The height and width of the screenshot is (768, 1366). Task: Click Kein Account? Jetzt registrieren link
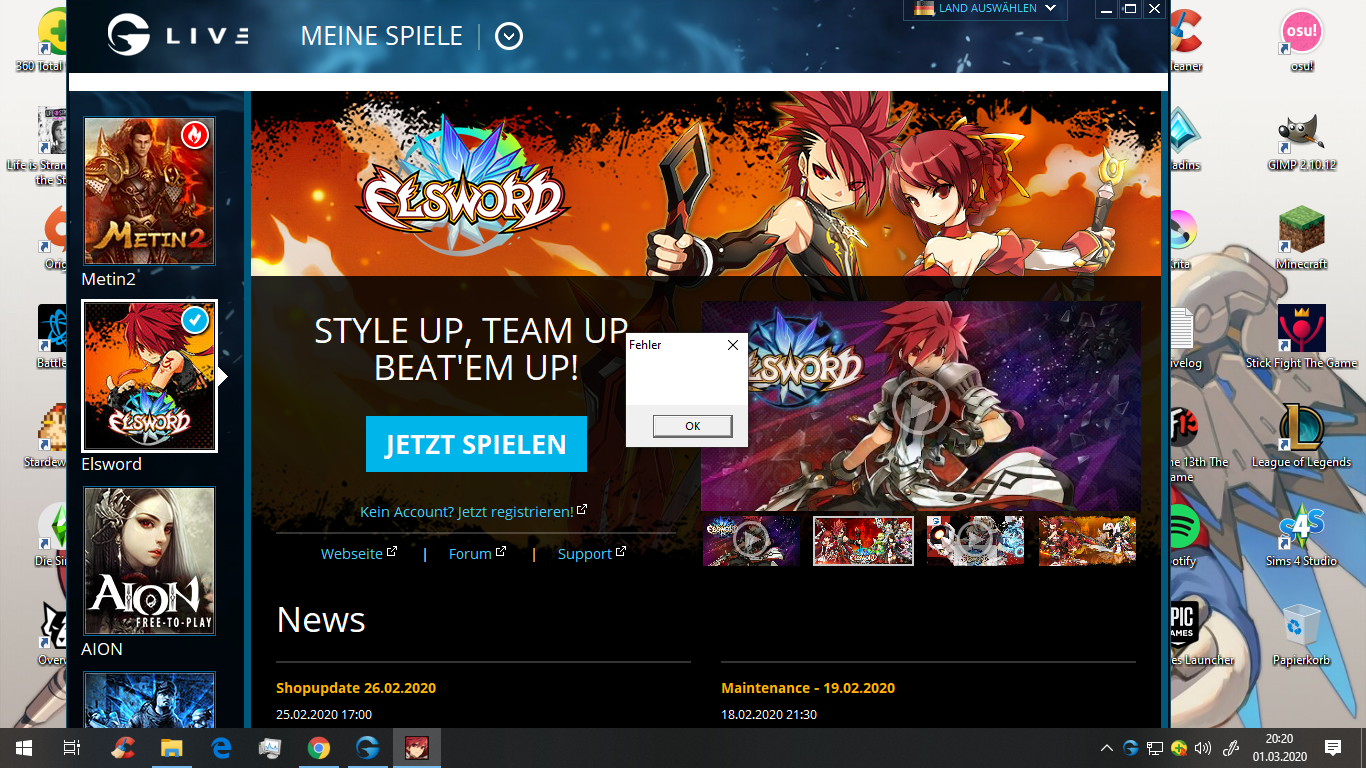(473, 511)
